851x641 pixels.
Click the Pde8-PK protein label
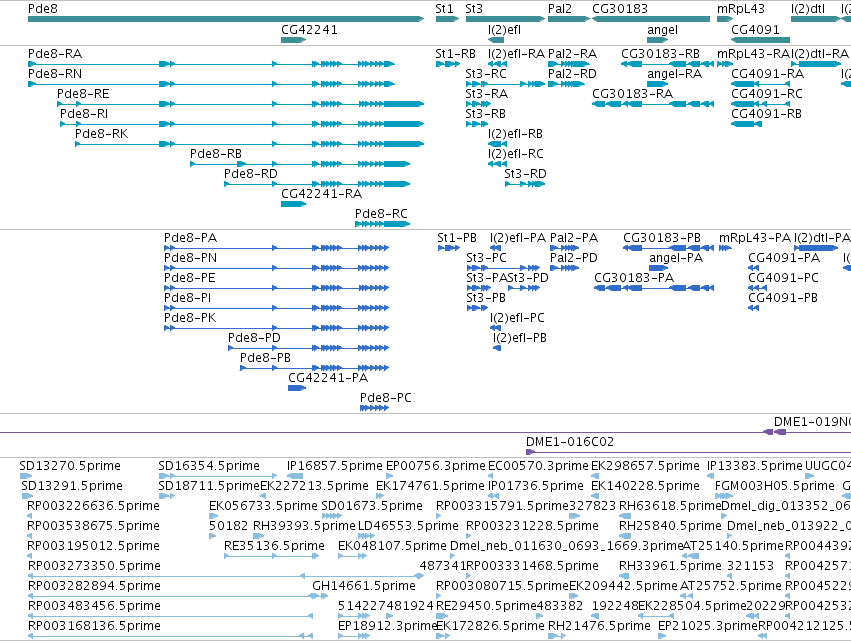(190, 318)
